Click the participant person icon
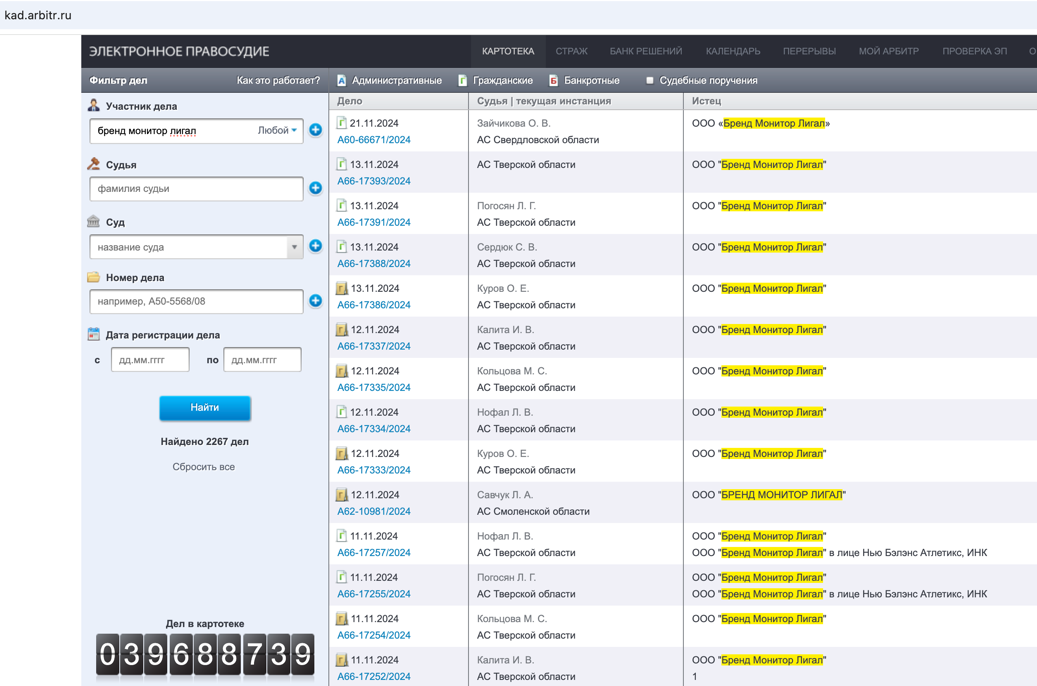The width and height of the screenshot is (1037, 686). (x=94, y=105)
